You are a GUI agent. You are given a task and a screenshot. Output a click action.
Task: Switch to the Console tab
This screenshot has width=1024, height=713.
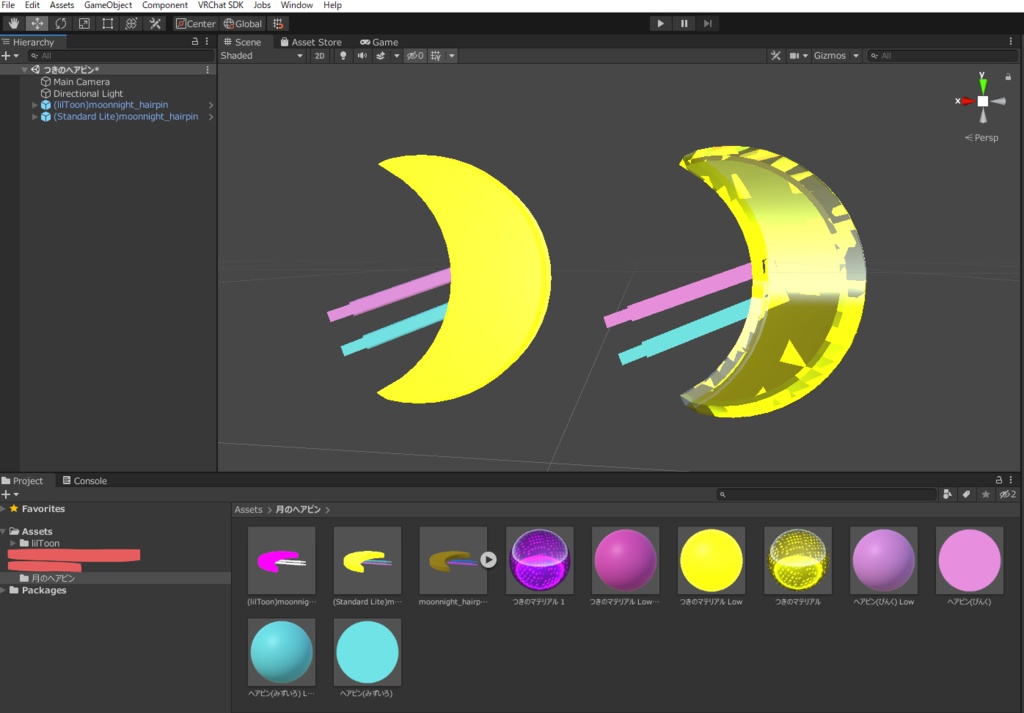(85, 481)
